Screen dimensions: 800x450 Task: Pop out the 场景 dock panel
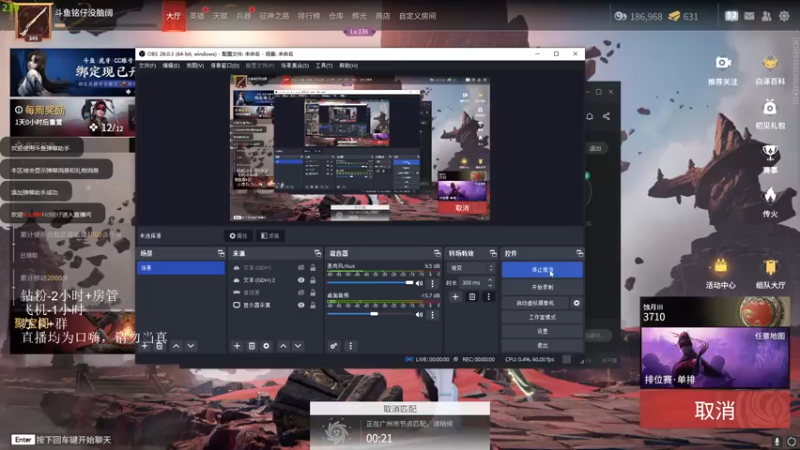coord(221,253)
